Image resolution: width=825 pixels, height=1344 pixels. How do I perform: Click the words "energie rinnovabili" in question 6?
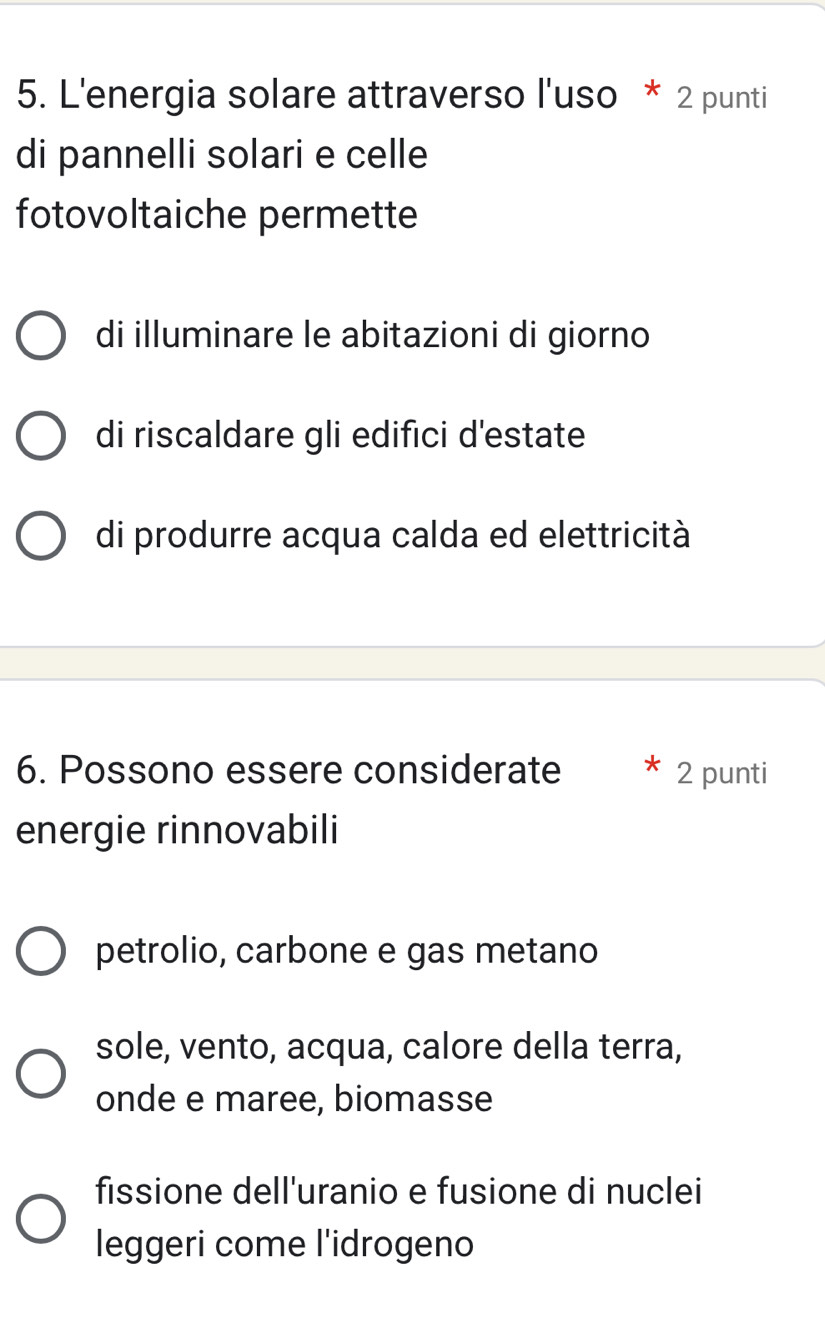178,830
